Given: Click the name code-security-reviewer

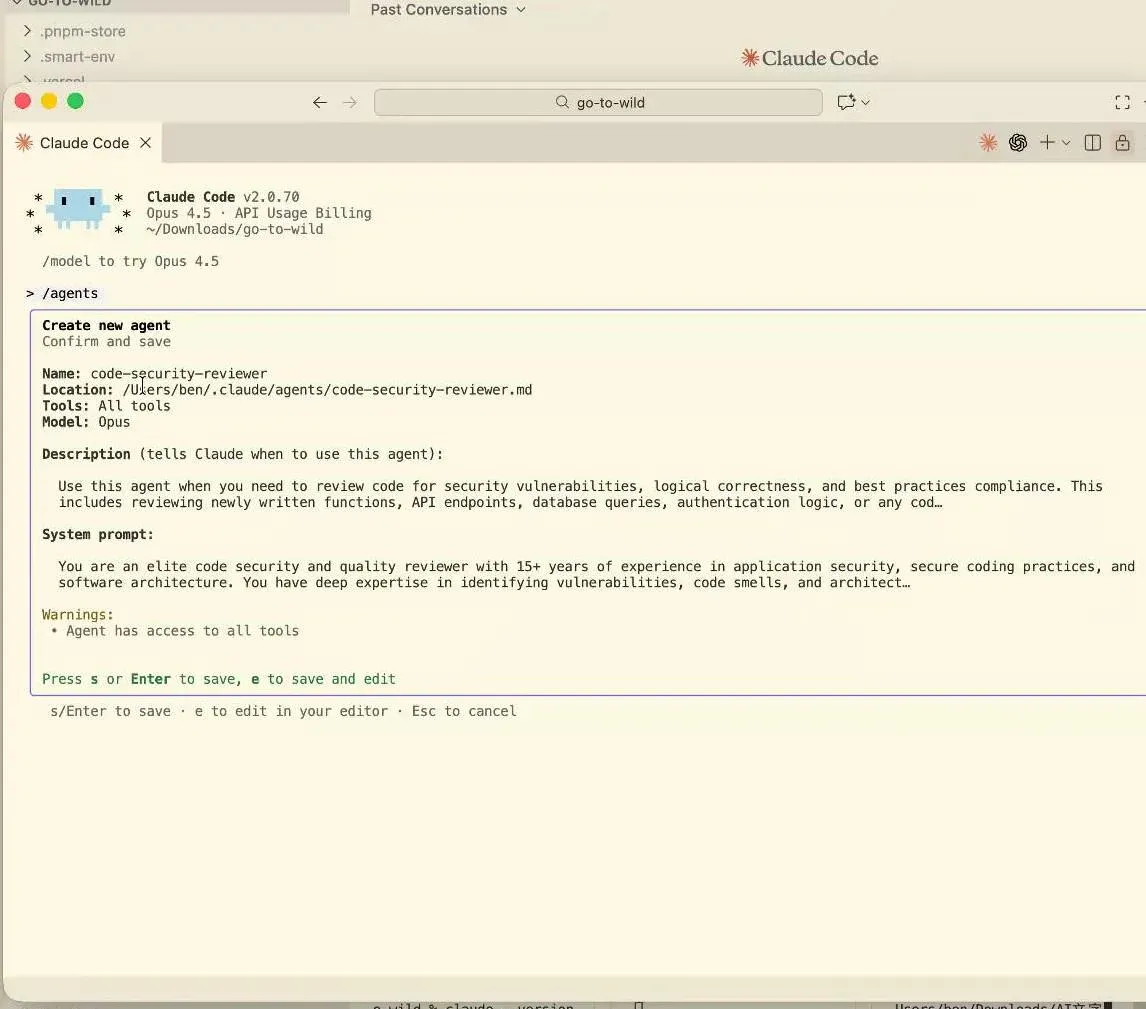Looking at the screenshot, I should (x=179, y=373).
